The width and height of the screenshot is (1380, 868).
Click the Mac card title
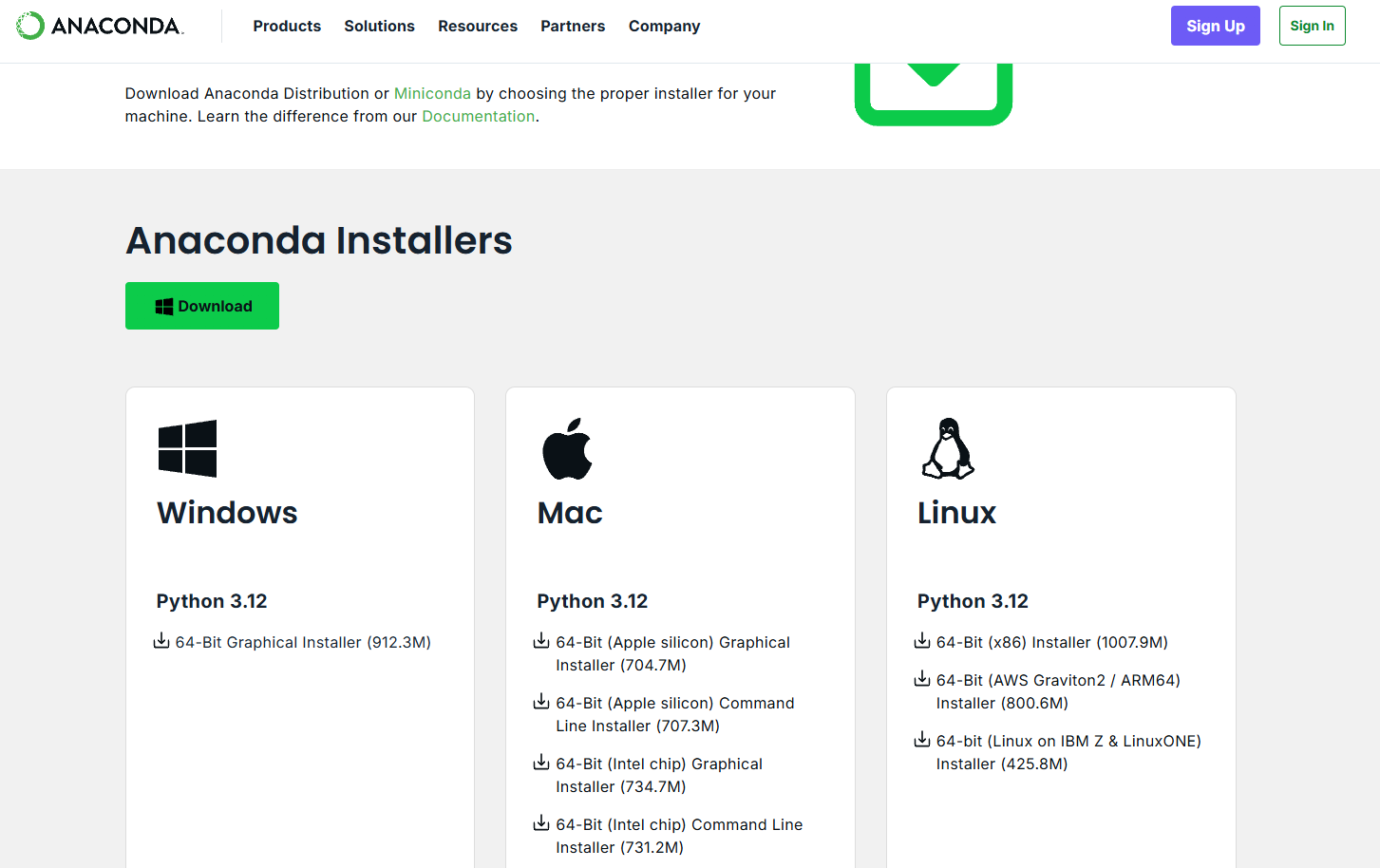[570, 513]
